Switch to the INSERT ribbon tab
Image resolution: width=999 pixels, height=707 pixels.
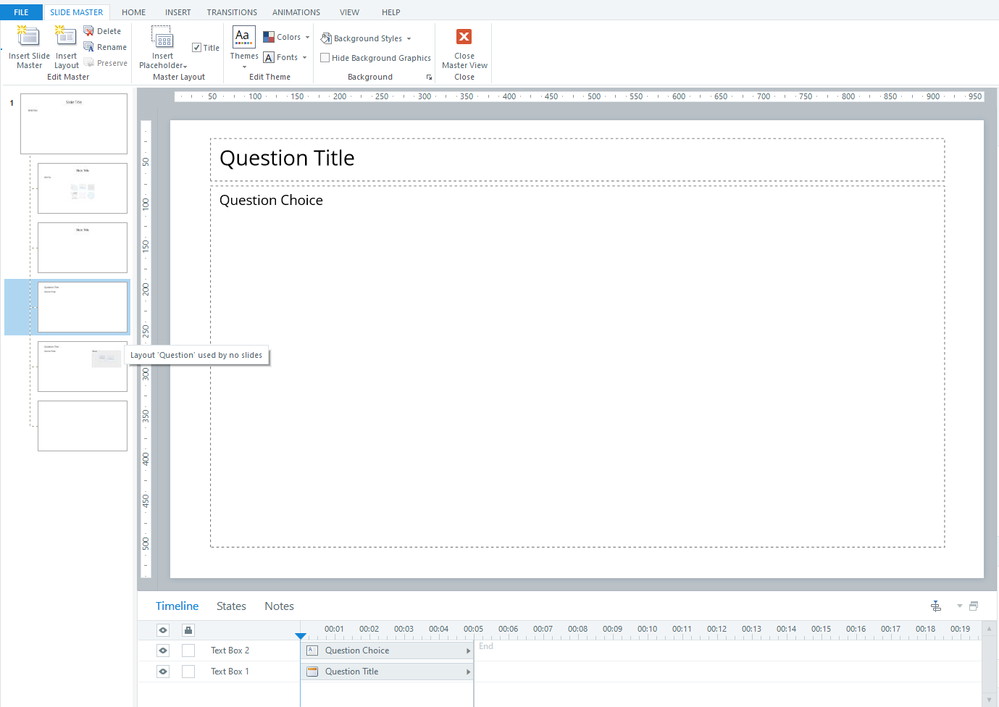click(x=177, y=12)
